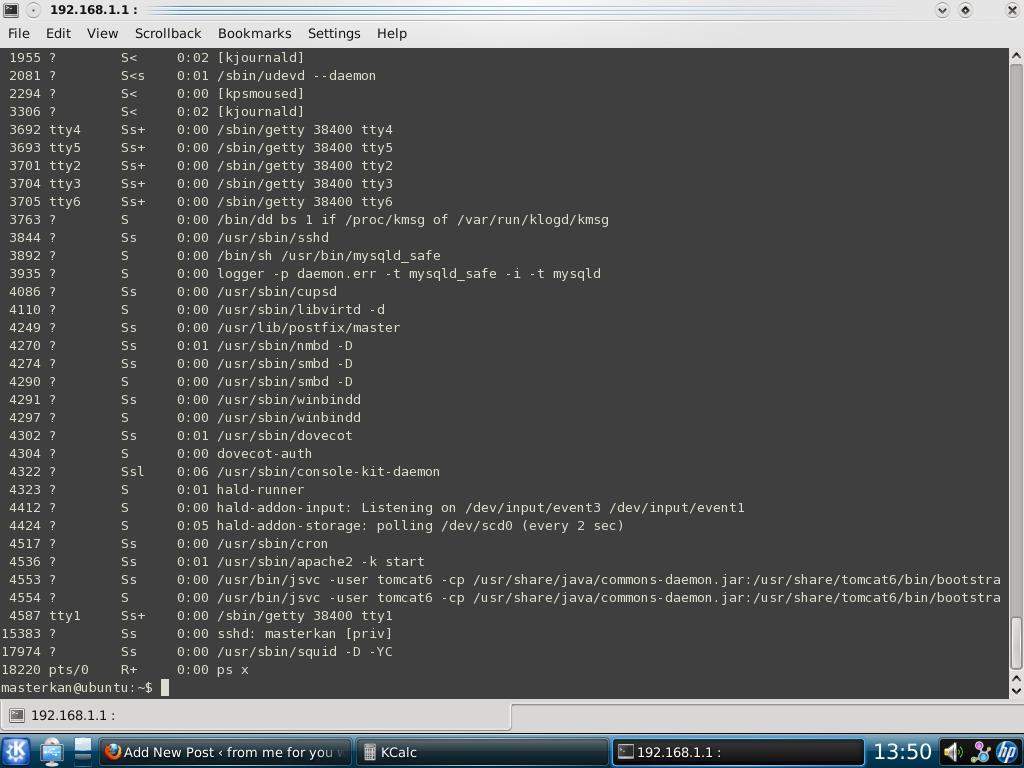Click the Konsole window menu icon in title bar

pos(11,10)
